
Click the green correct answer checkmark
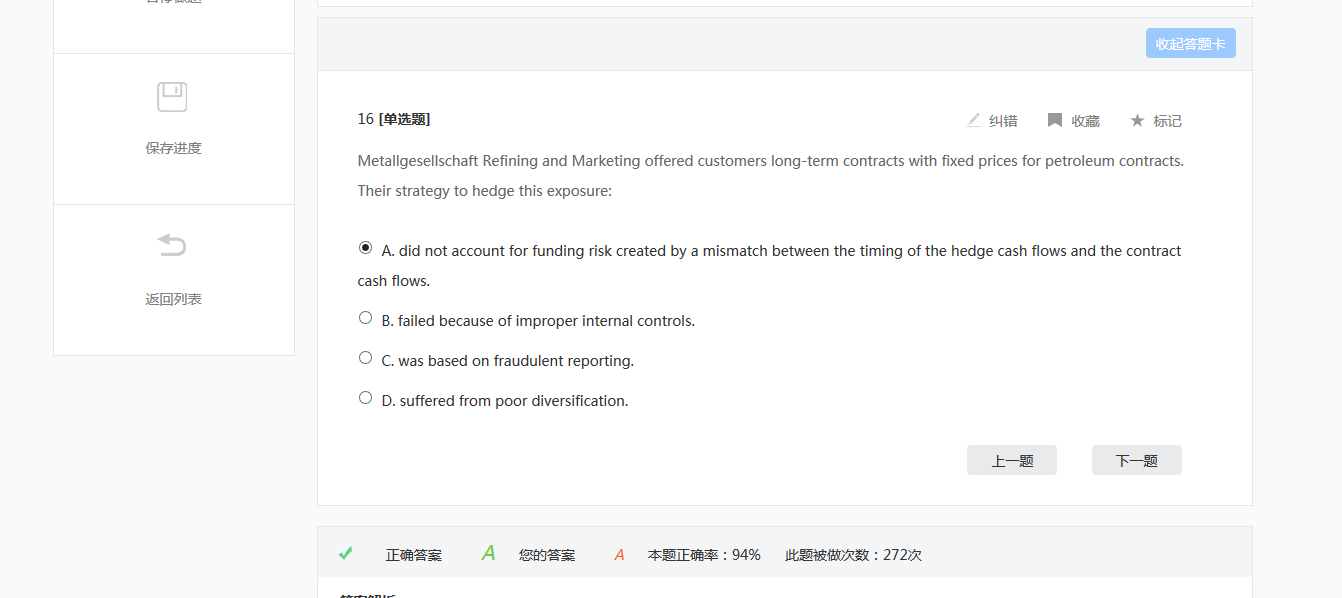[x=346, y=553]
